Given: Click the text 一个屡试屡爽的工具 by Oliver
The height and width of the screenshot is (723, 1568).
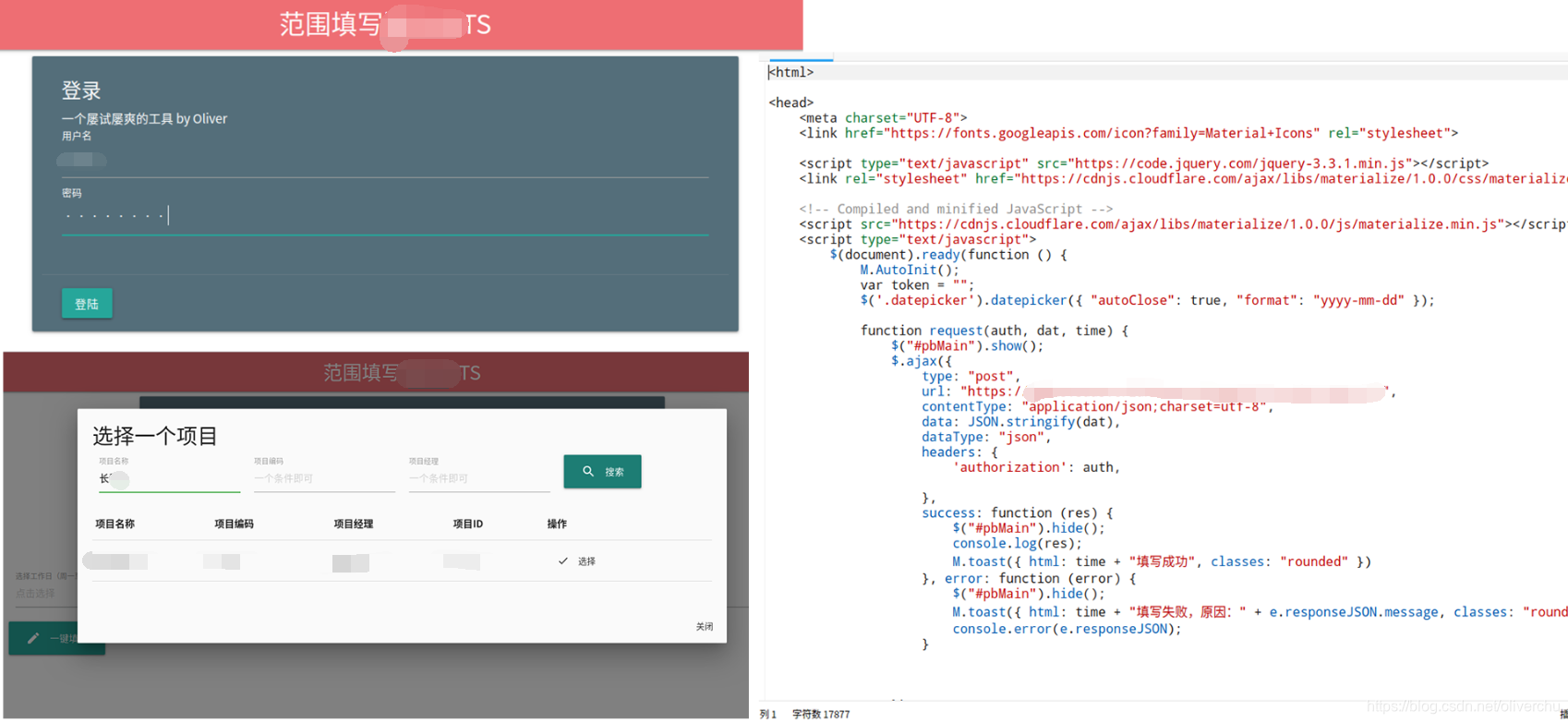Looking at the screenshot, I should point(144,119).
